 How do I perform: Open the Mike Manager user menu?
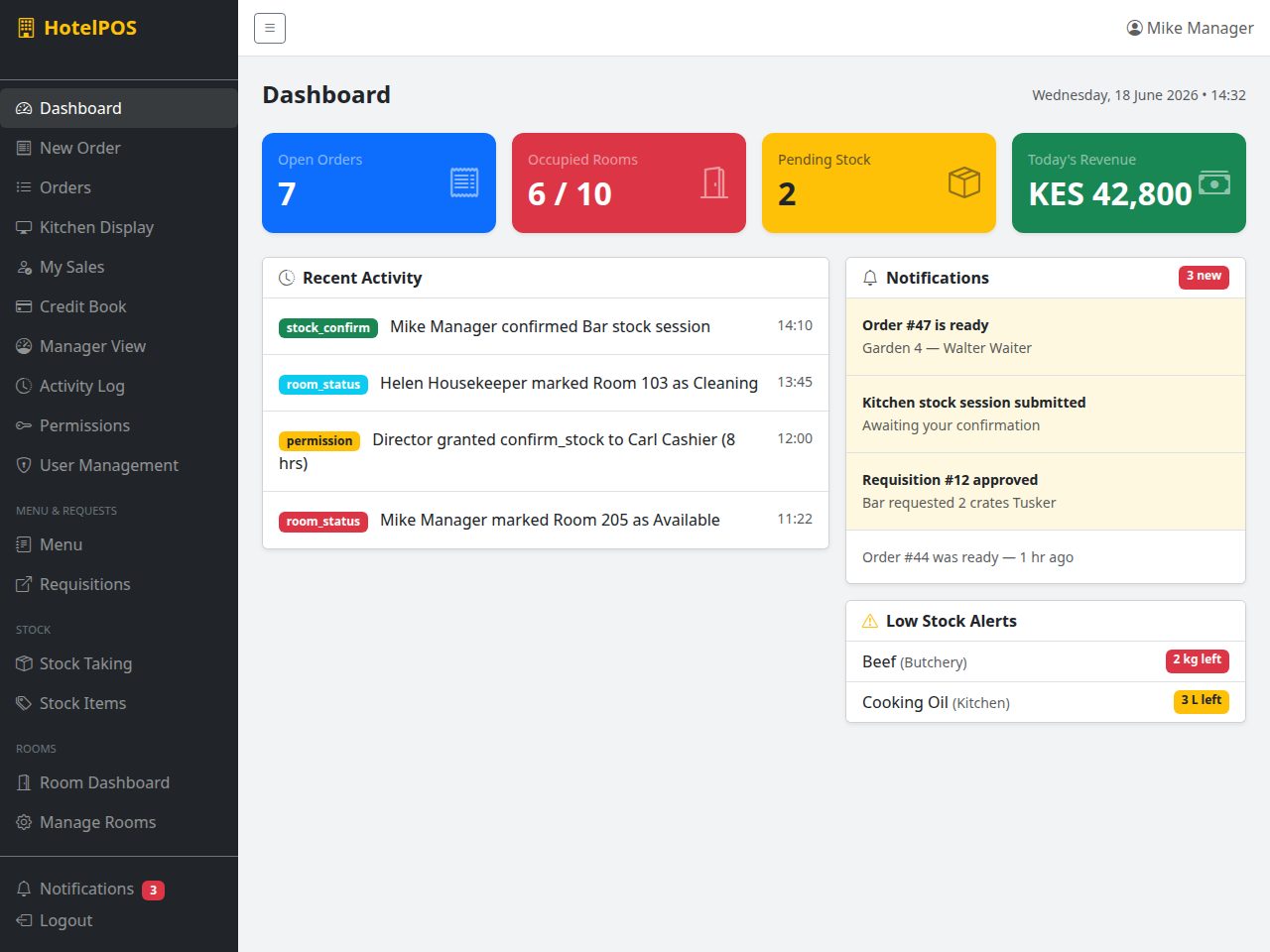[1190, 28]
